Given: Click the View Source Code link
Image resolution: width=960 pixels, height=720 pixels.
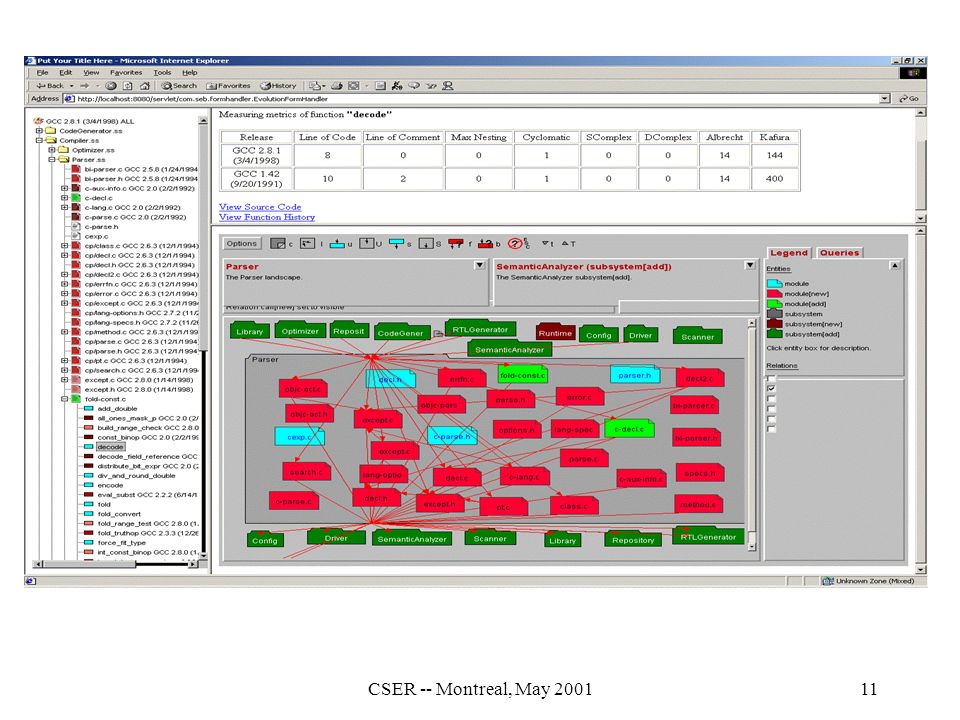Looking at the screenshot, I should pos(260,207).
